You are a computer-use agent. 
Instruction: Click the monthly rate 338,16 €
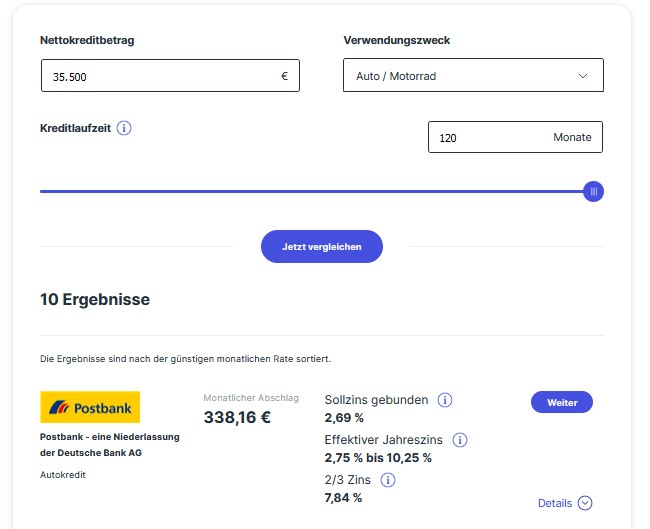click(x=237, y=417)
